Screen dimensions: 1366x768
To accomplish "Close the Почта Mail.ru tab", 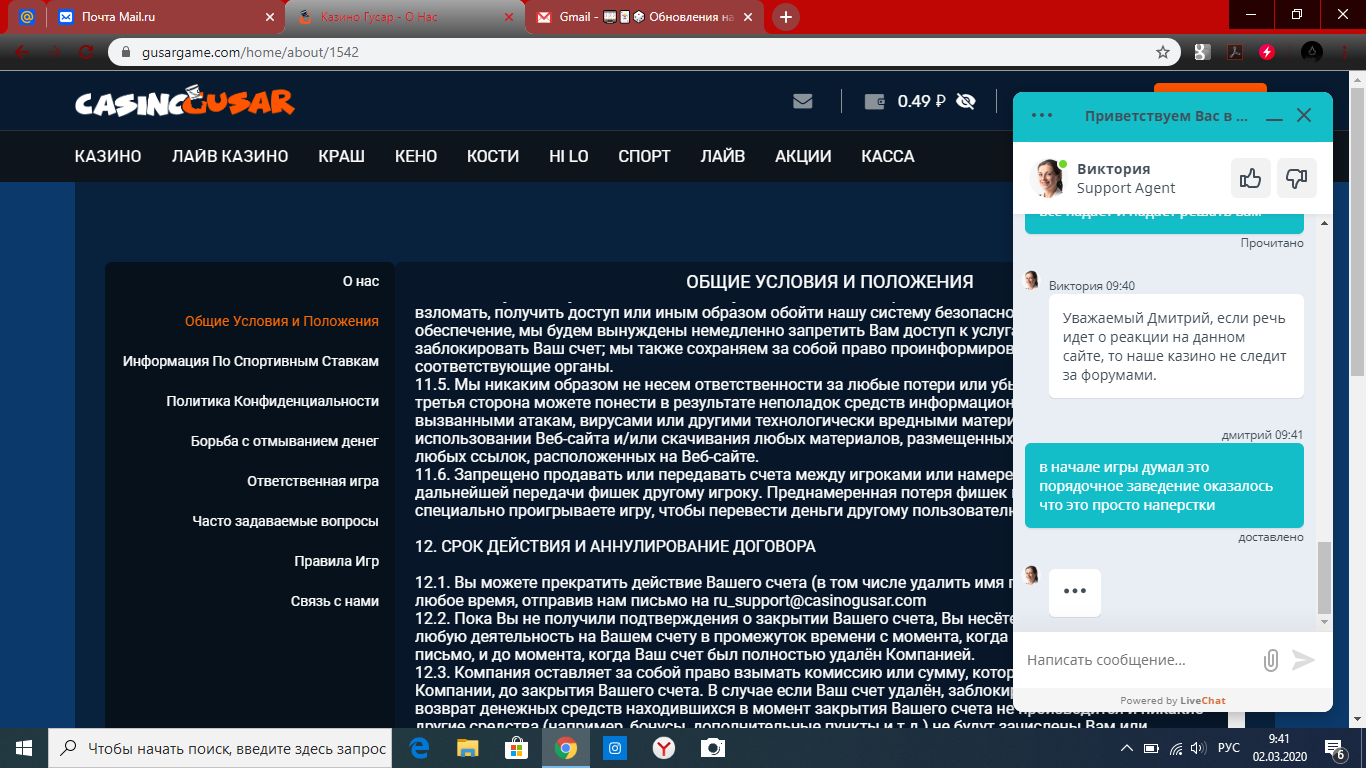I will click(269, 17).
